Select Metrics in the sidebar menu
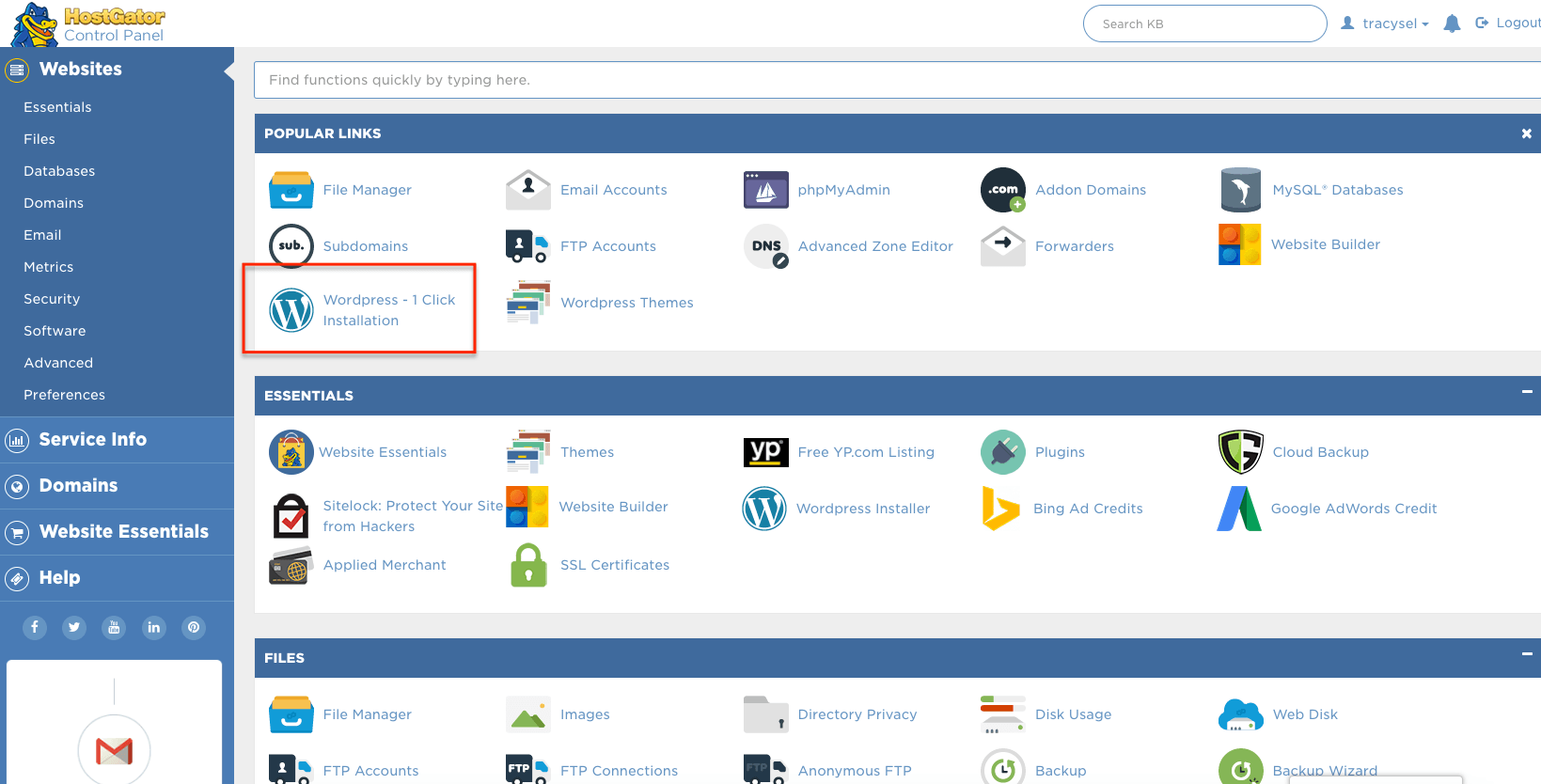 click(x=49, y=267)
